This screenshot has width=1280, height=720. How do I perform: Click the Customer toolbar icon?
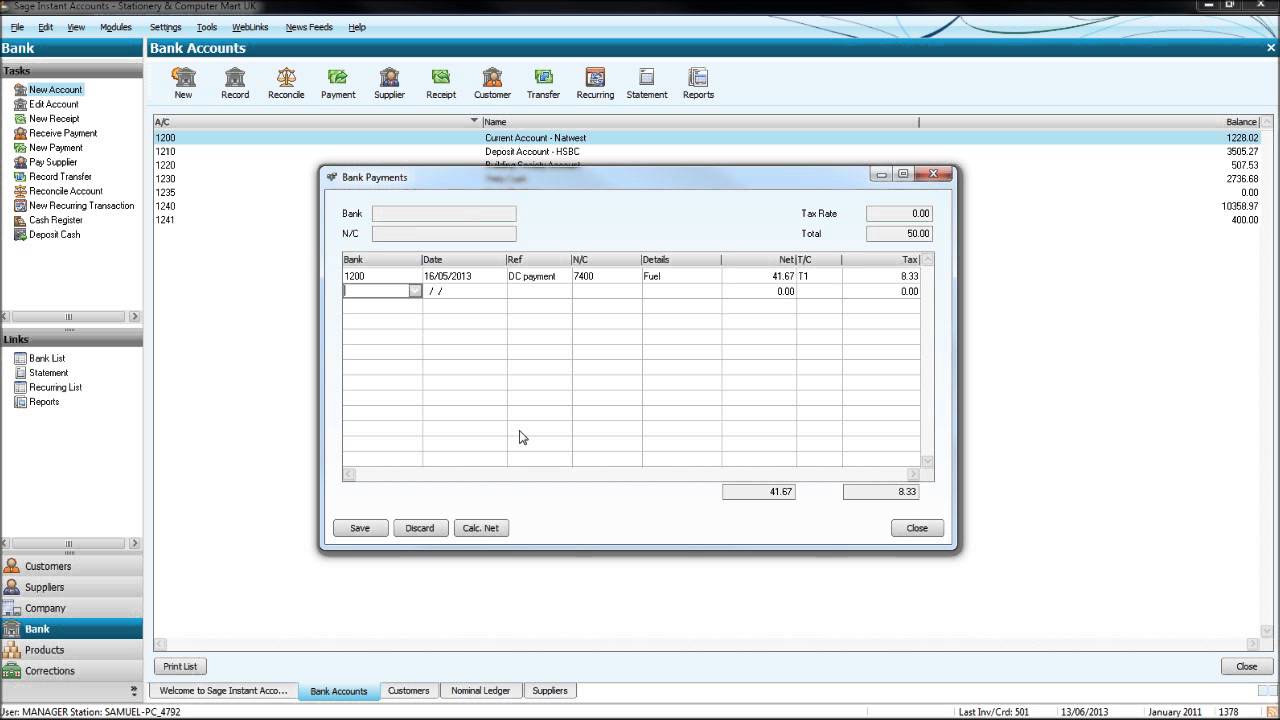[x=492, y=83]
